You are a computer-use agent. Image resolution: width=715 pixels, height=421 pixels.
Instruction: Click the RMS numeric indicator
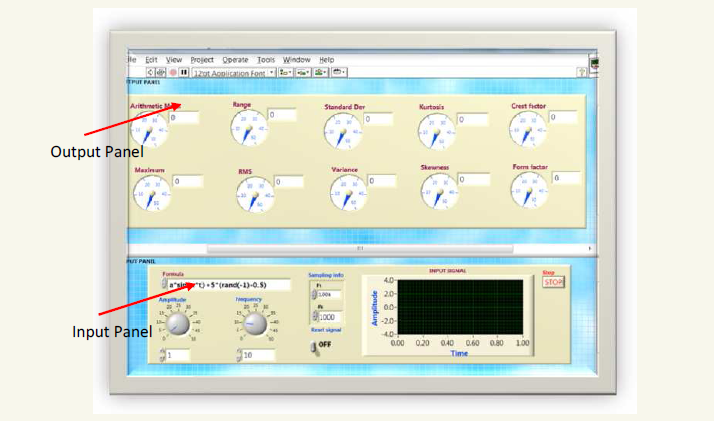[x=289, y=182]
